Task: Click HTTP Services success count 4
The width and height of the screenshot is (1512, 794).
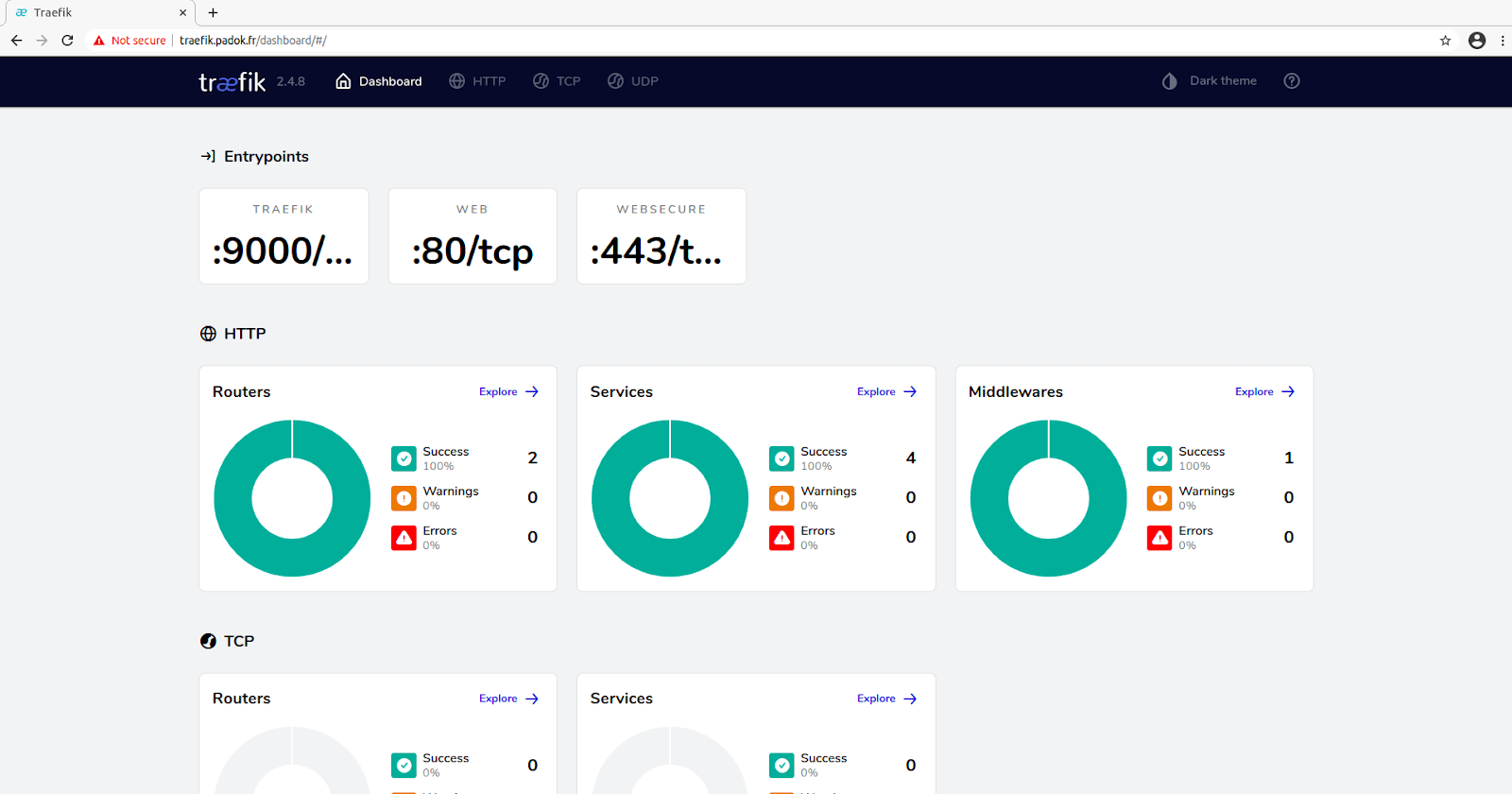Action: point(911,458)
